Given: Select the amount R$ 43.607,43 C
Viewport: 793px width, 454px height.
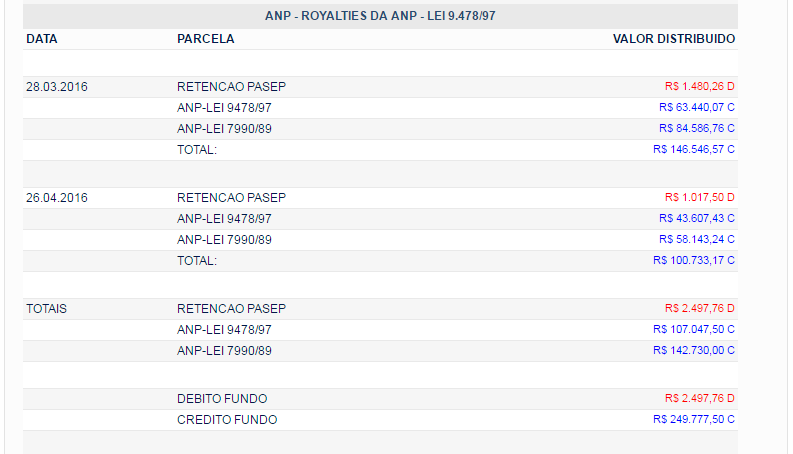Looking at the screenshot, I should click(x=696, y=218).
